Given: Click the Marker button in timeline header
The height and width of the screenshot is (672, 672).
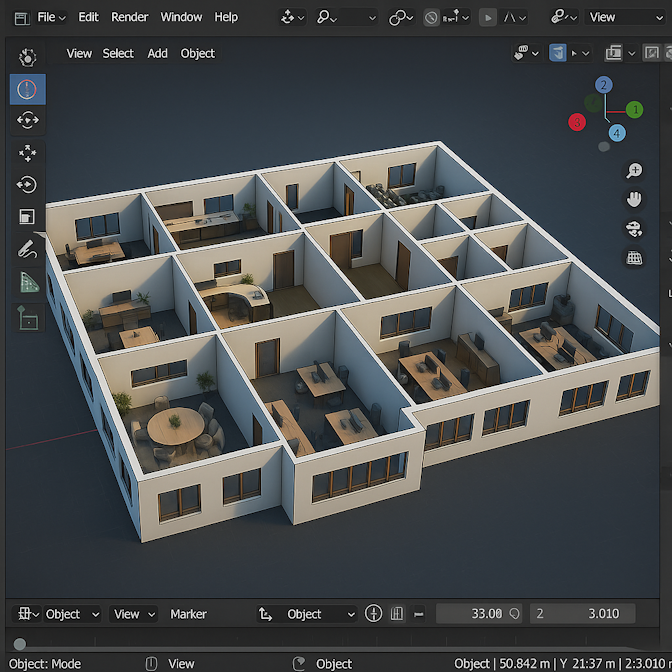Looking at the screenshot, I should pyautogui.click(x=188, y=614).
